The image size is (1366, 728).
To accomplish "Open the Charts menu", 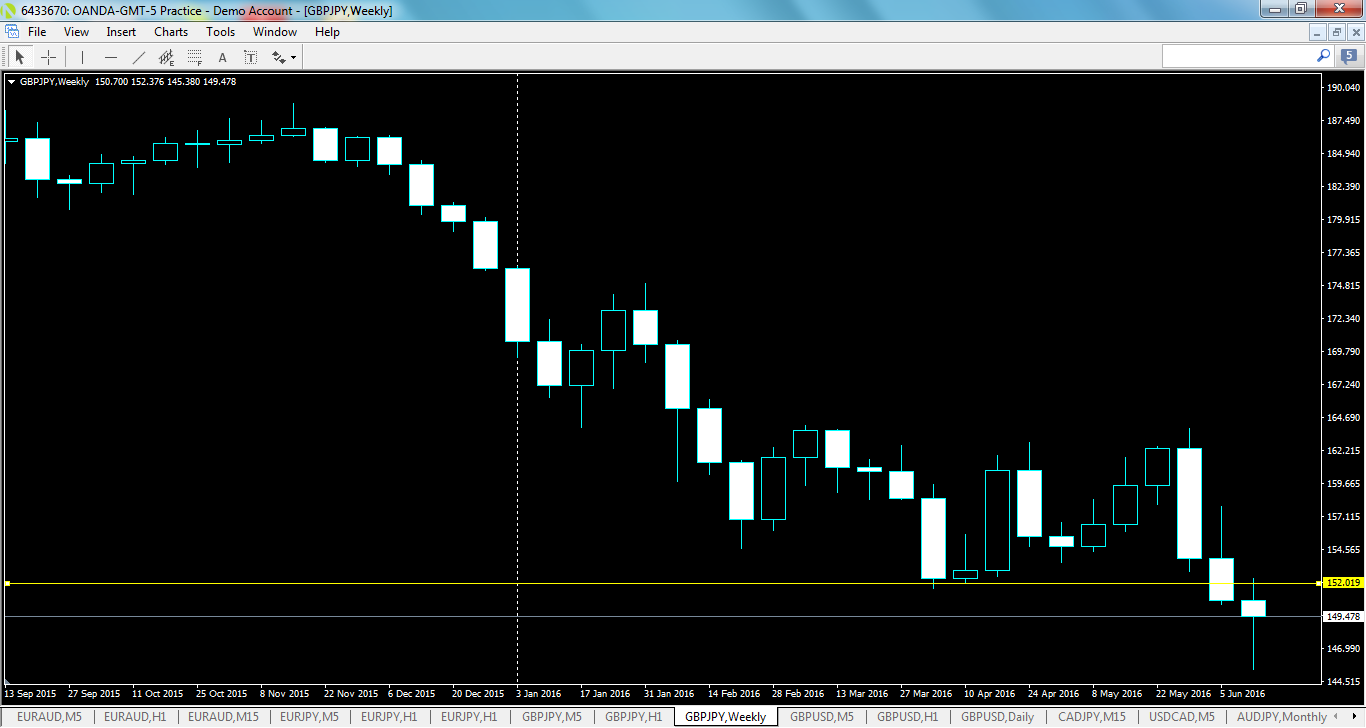I will click(170, 31).
